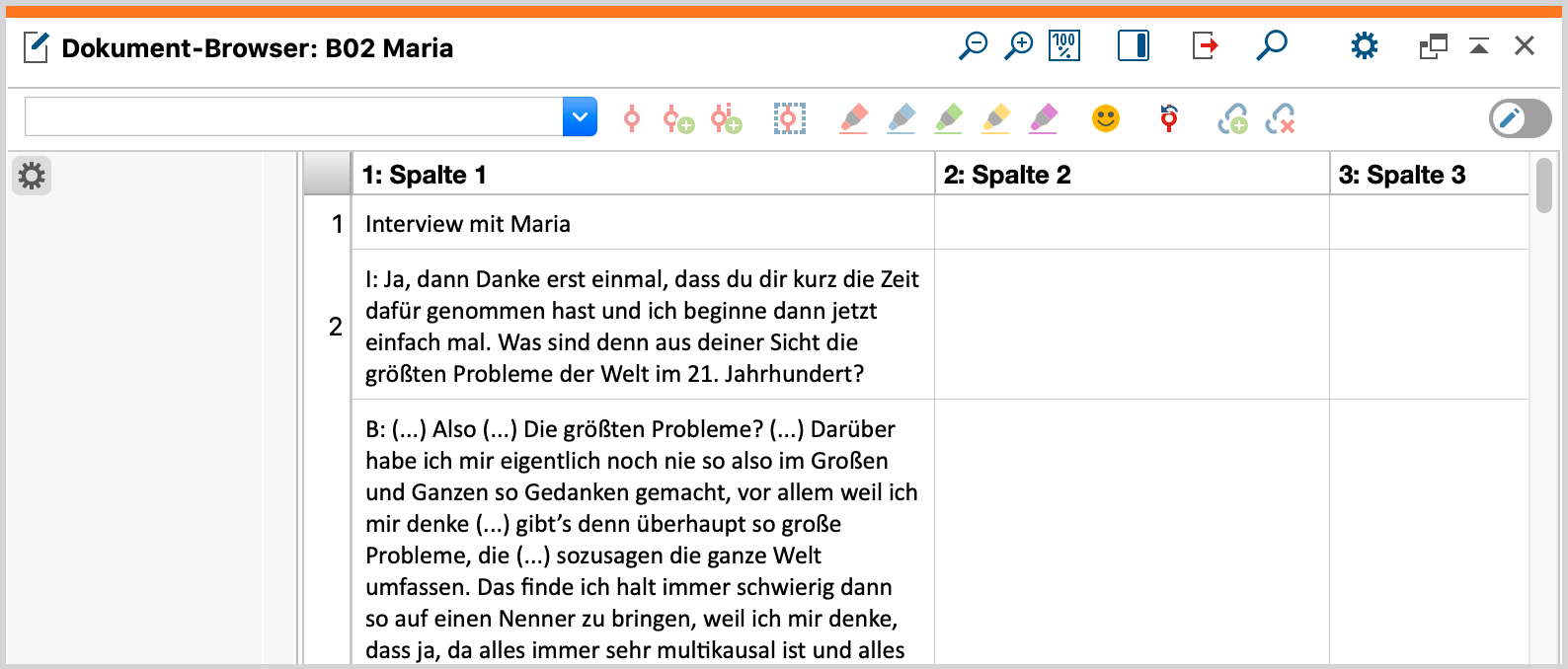Image resolution: width=1568 pixels, height=669 pixels.
Task: Select the green highlighter color
Action: [x=949, y=118]
